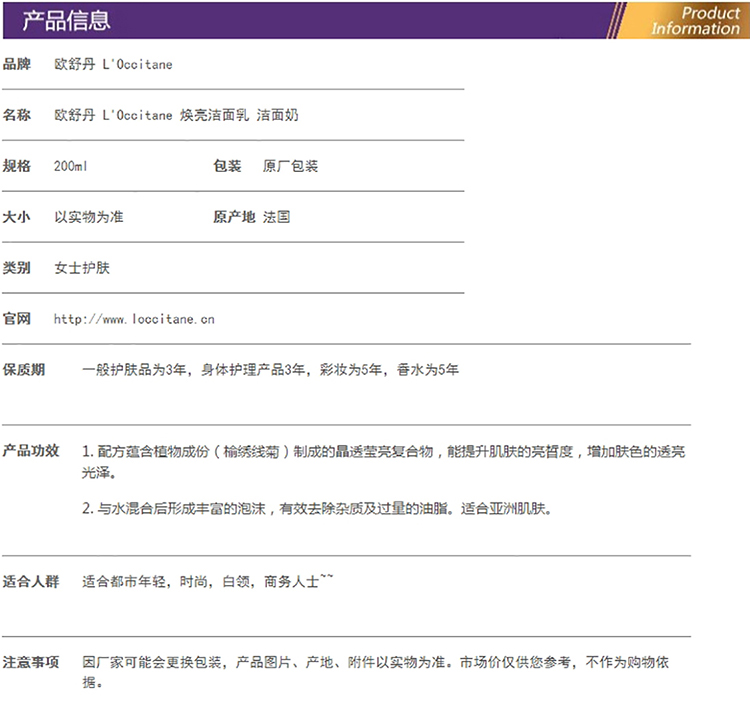The height and width of the screenshot is (710, 750).
Task: Click the 产品信息 header title
Action: click(x=66, y=21)
